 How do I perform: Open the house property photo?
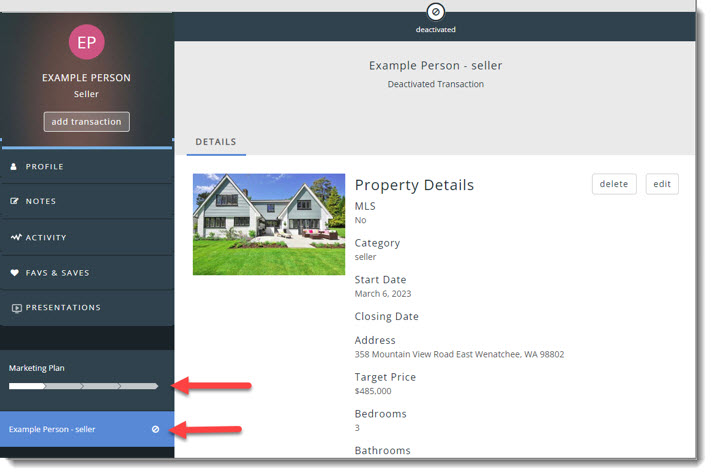point(269,224)
